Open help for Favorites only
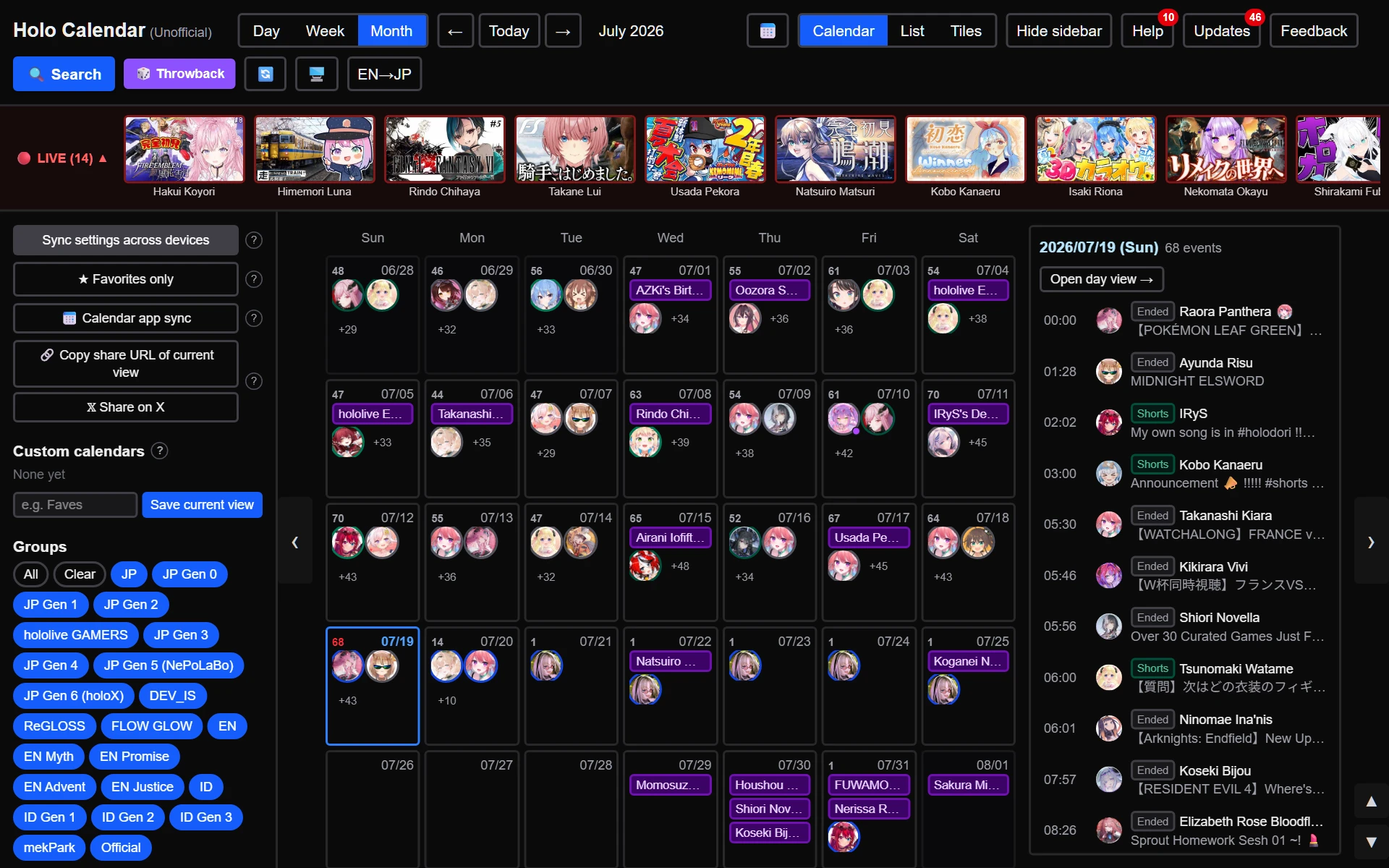This screenshot has height=868, width=1389. [254, 279]
